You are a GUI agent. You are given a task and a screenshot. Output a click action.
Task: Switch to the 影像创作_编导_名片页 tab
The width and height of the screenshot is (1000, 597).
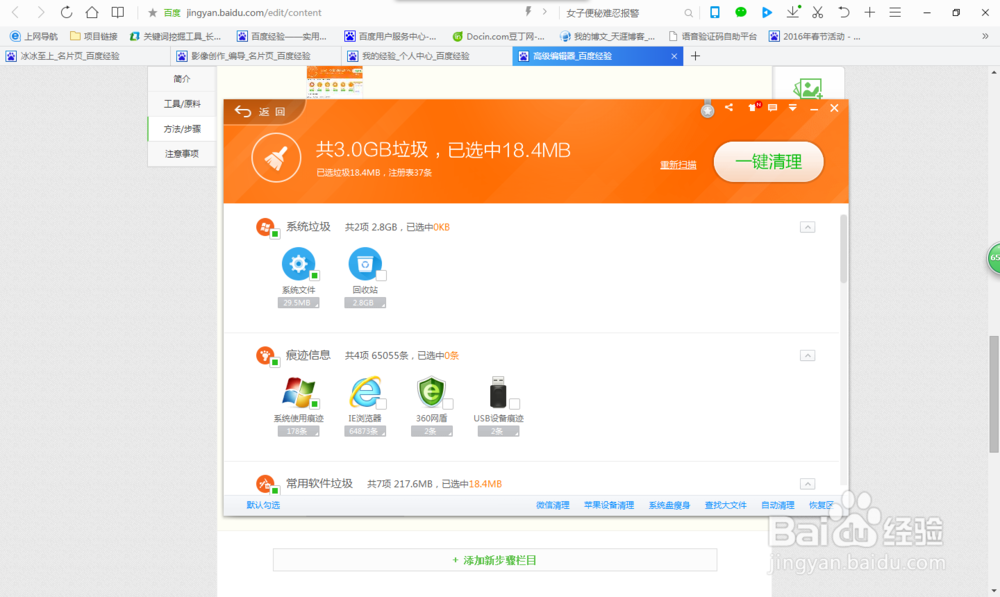click(x=257, y=56)
